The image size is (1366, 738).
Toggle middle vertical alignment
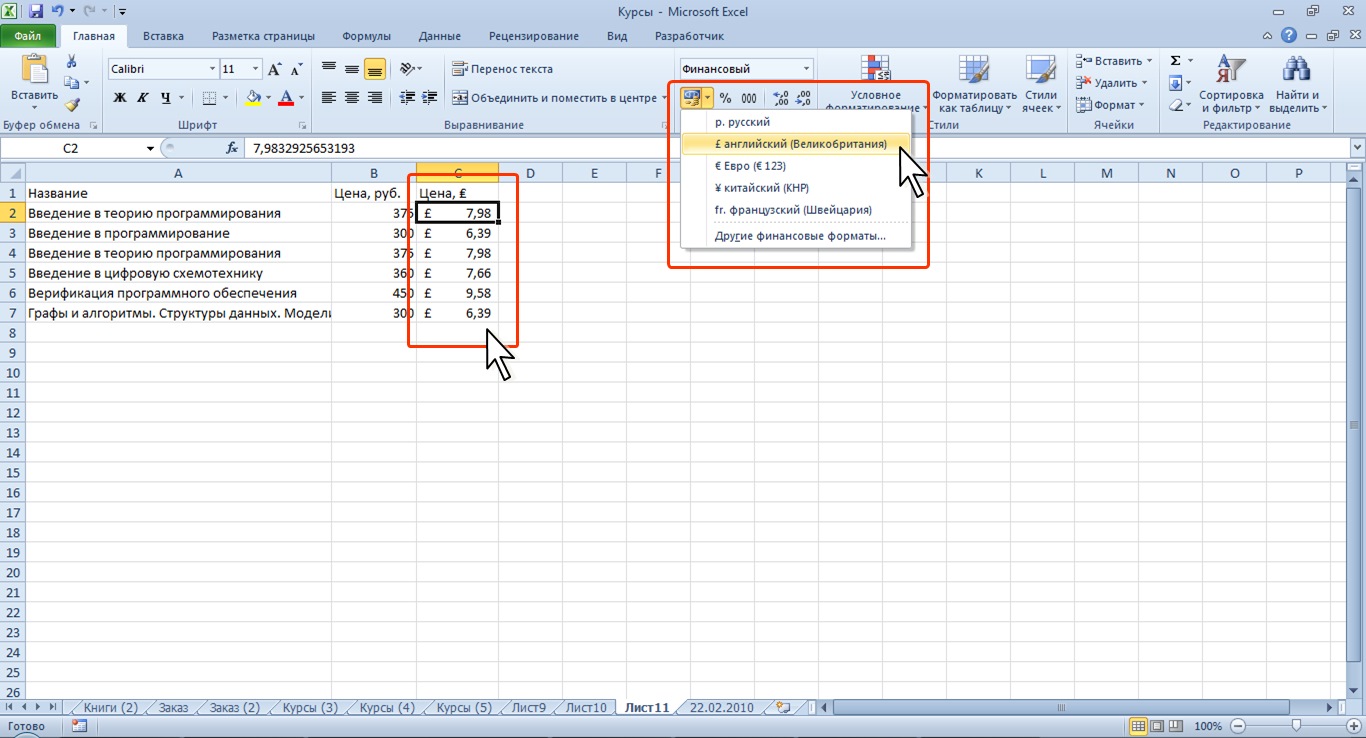tap(352, 69)
